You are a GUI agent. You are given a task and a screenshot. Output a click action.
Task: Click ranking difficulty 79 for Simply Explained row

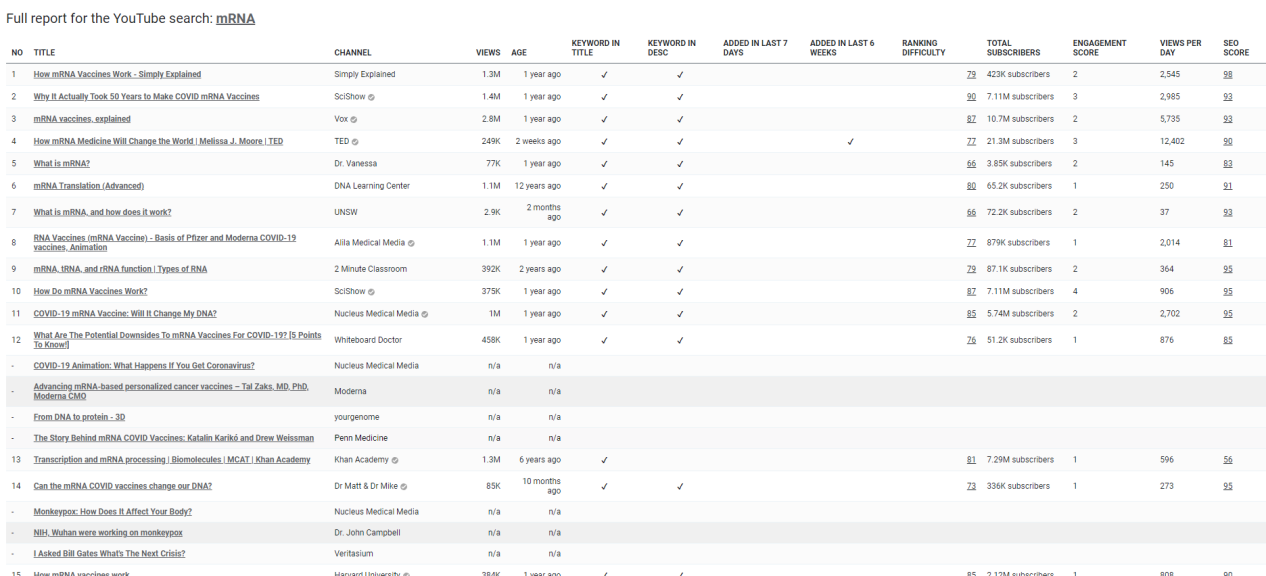pyautogui.click(x=971, y=74)
